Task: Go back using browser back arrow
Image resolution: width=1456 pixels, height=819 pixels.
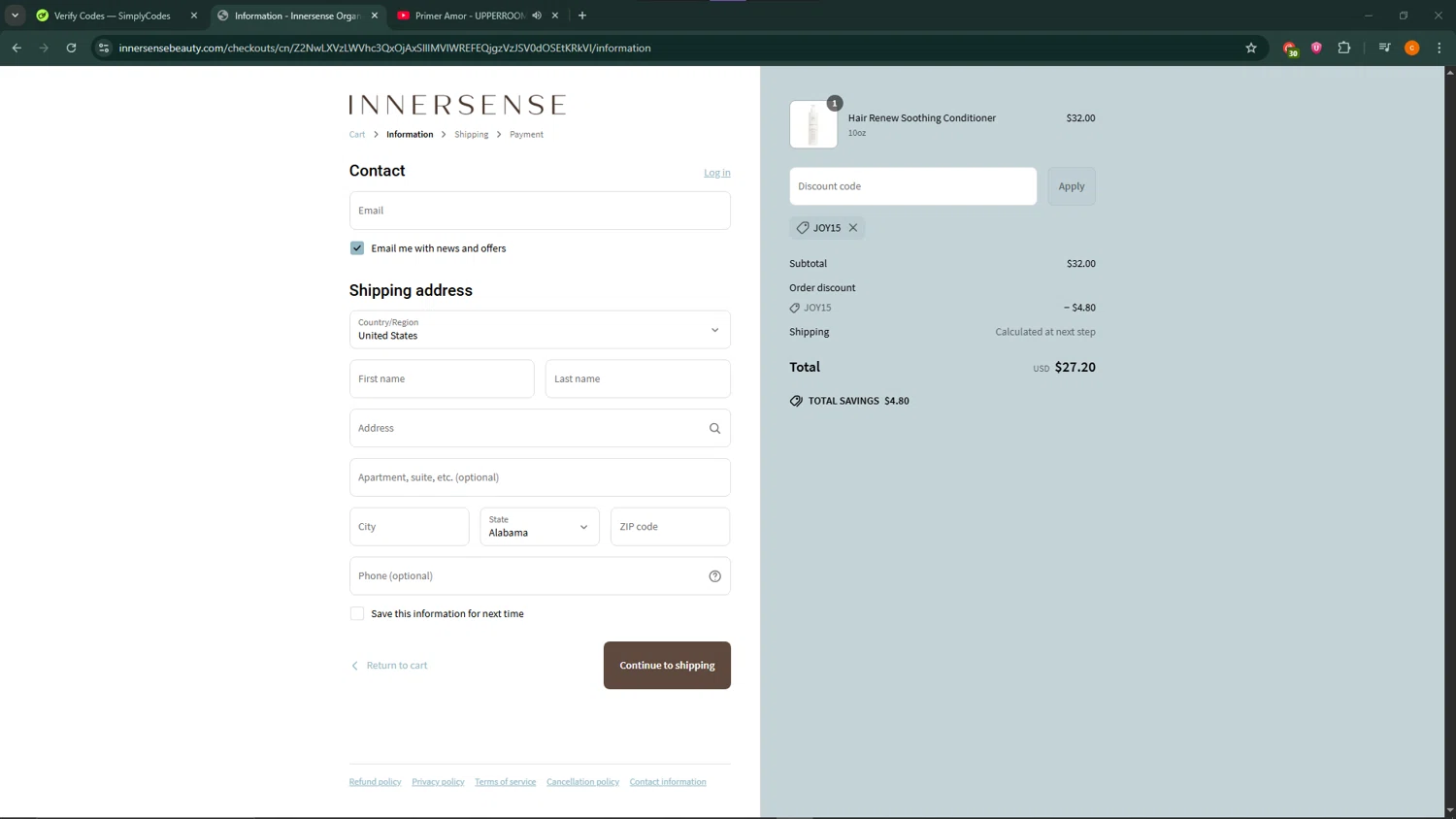Action: pyautogui.click(x=17, y=48)
